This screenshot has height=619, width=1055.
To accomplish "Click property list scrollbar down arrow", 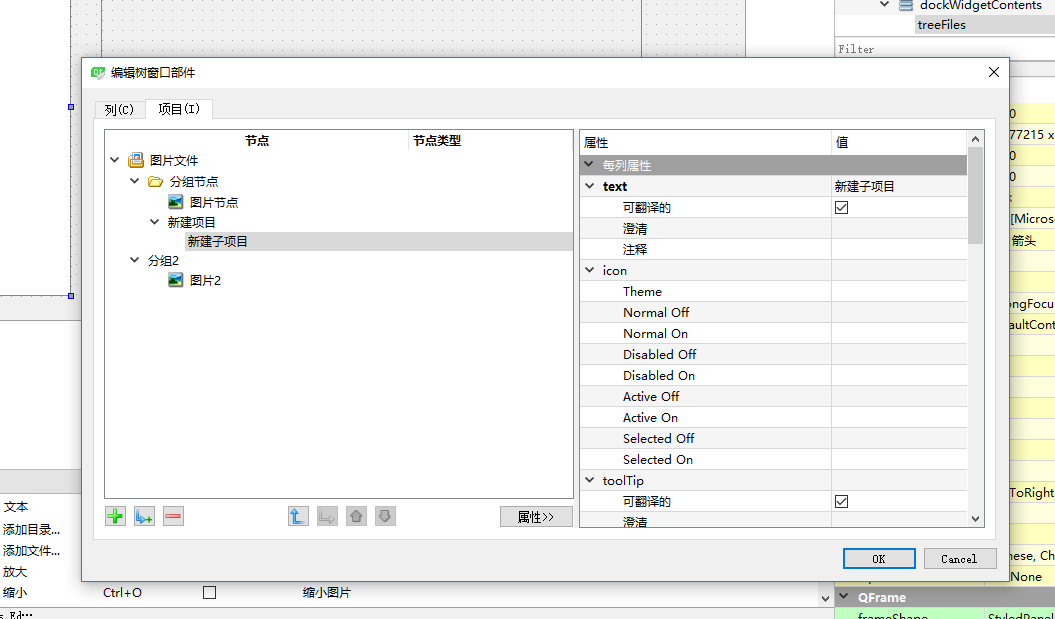I will 976,519.
